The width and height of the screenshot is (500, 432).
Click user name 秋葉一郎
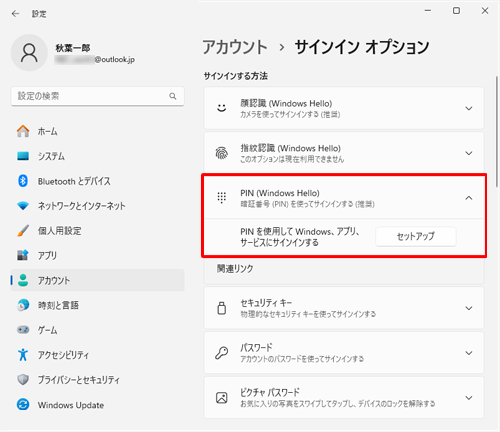73,48
